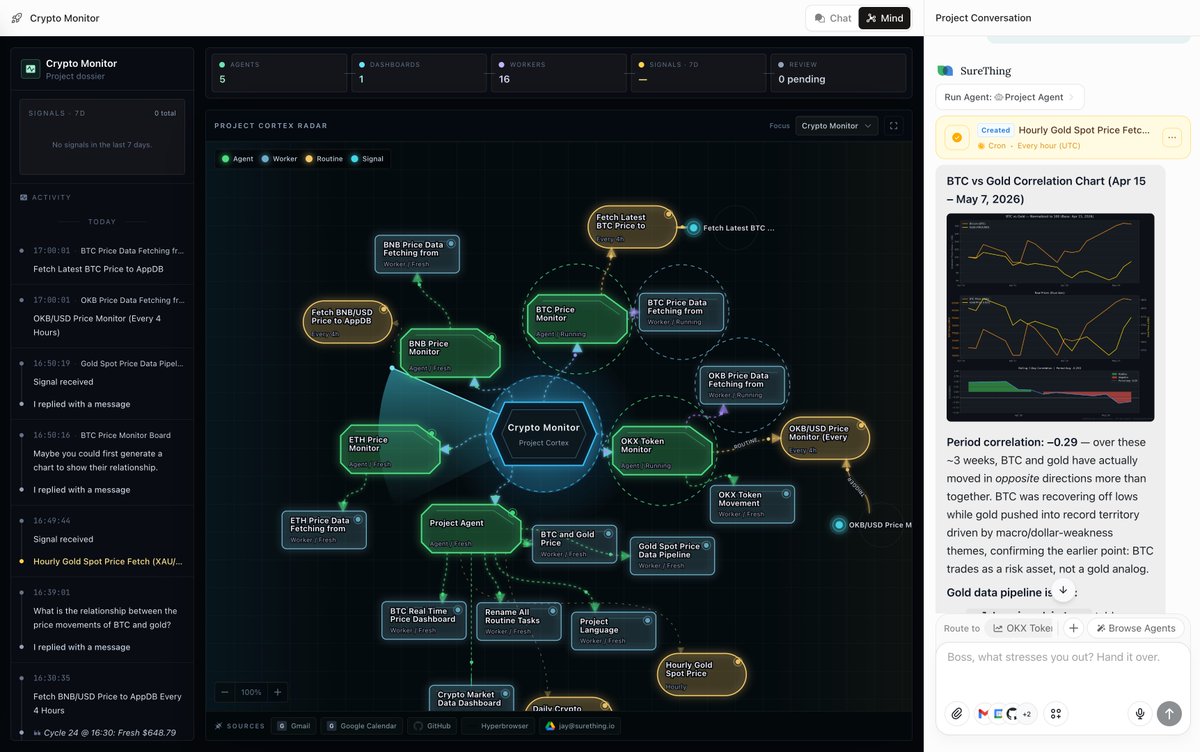Select the BNB Price Monitor agent node
1200x752 pixels.
tap(450, 353)
